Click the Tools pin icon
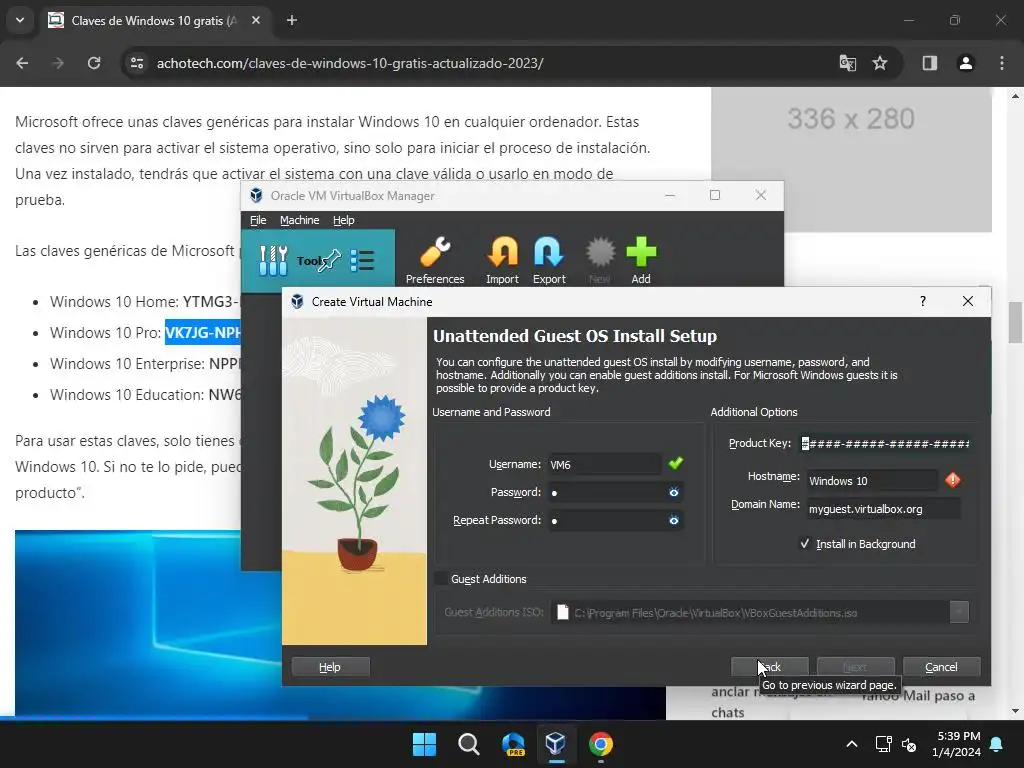 [x=329, y=261]
